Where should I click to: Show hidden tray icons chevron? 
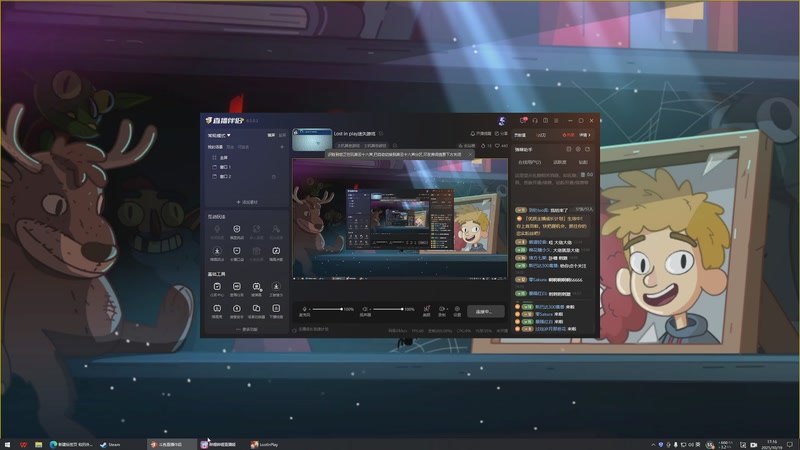pyautogui.click(x=653, y=444)
